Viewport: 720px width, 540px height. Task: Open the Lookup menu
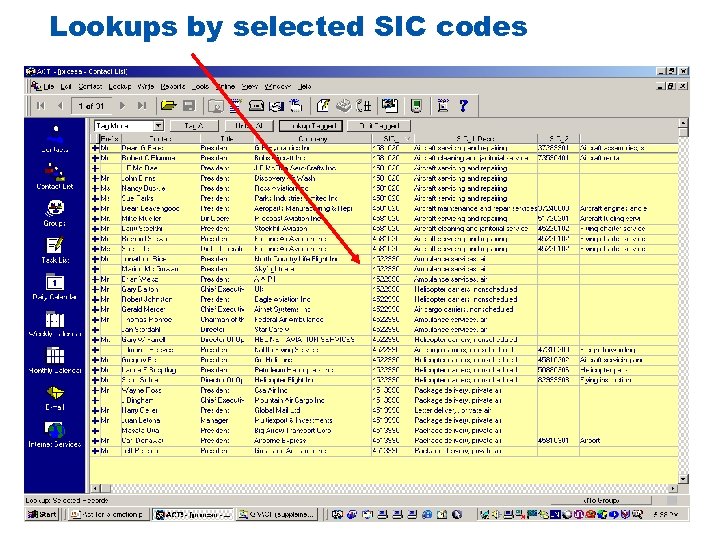120,86
